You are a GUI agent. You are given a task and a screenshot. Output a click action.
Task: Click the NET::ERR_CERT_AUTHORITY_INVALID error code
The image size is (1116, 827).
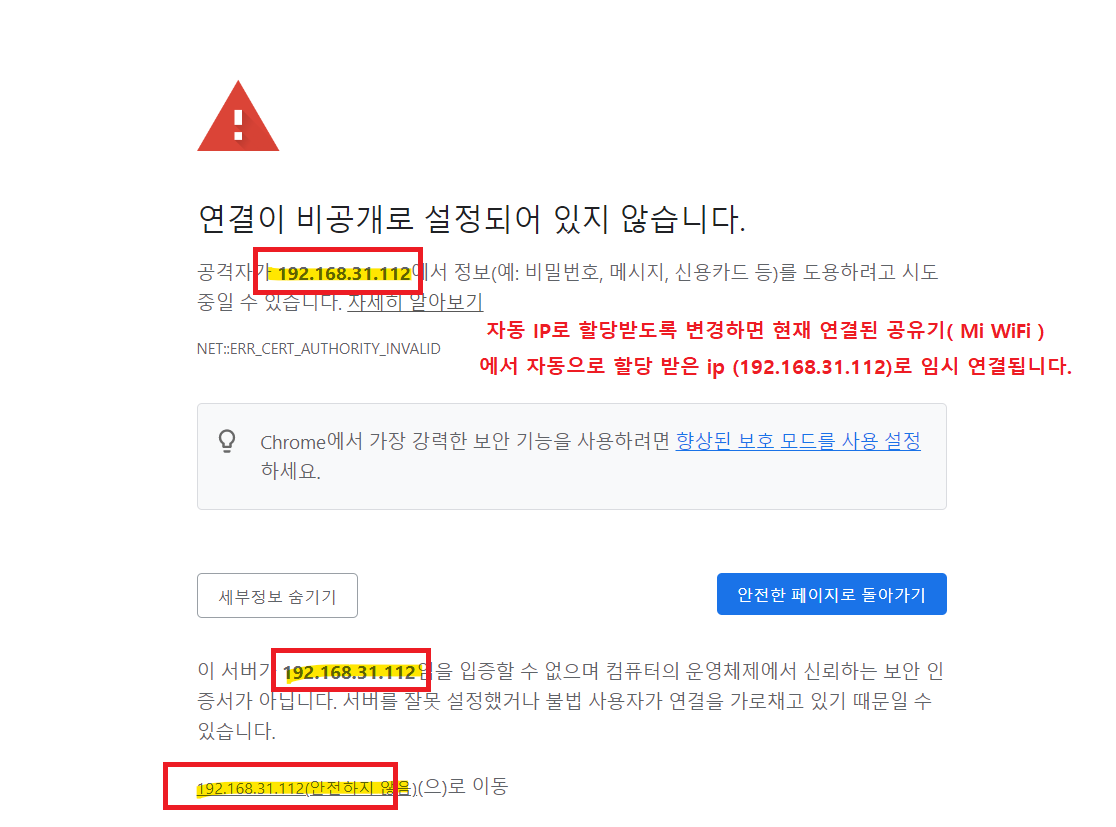(x=318, y=349)
